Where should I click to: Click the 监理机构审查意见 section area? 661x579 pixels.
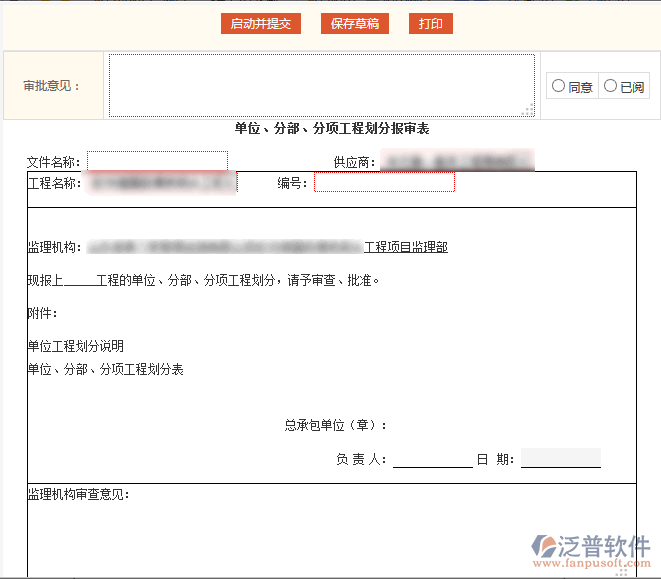click(x=330, y=530)
